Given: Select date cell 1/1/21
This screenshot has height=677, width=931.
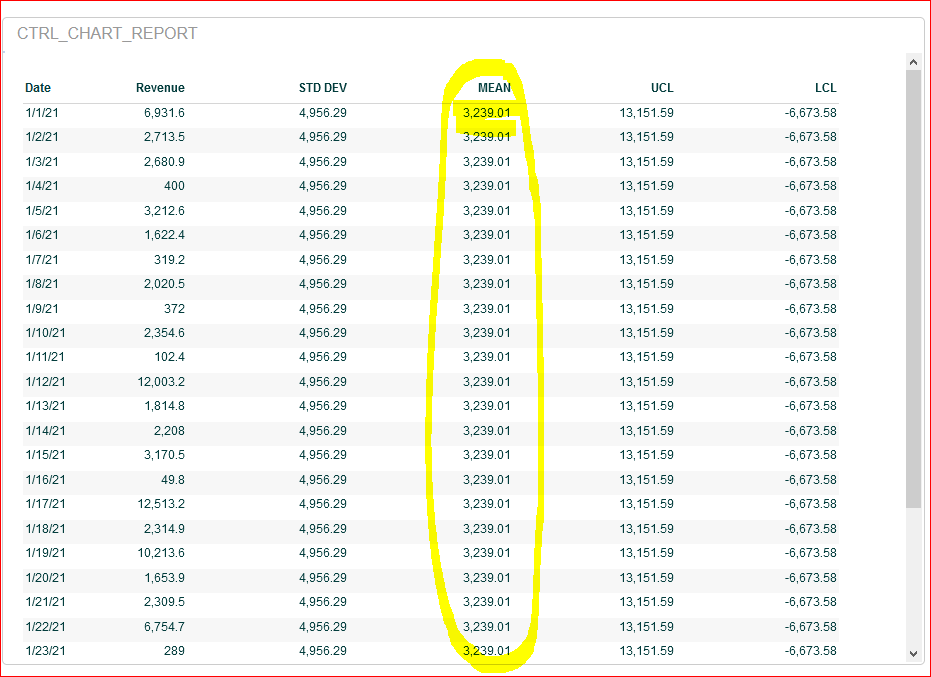Looking at the screenshot, I should (42, 113).
